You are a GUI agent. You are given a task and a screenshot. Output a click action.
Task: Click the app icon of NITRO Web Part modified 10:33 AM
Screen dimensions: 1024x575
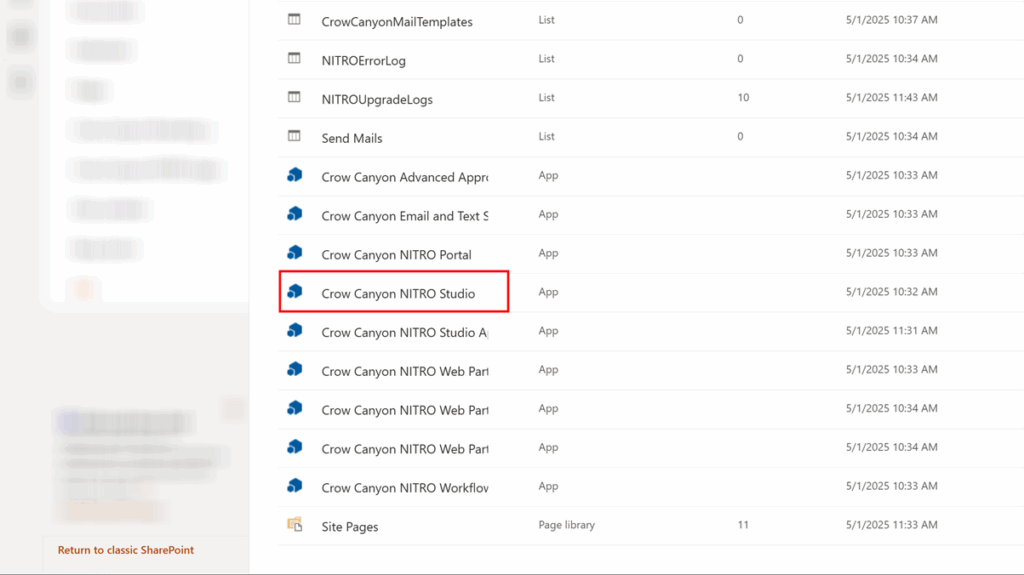pos(295,369)
